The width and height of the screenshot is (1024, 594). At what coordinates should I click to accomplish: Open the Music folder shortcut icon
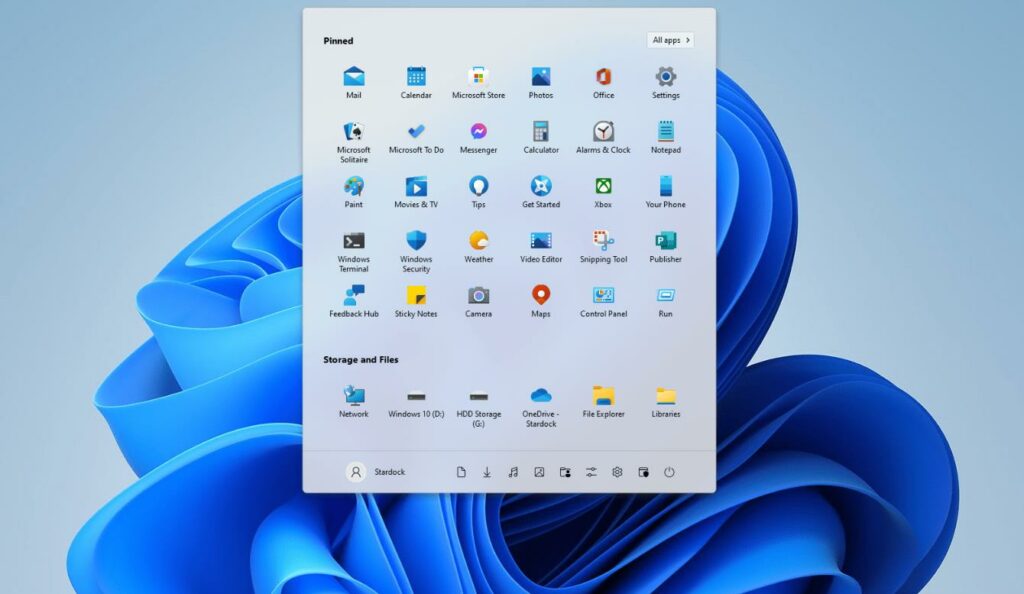[x=513, y=472]
